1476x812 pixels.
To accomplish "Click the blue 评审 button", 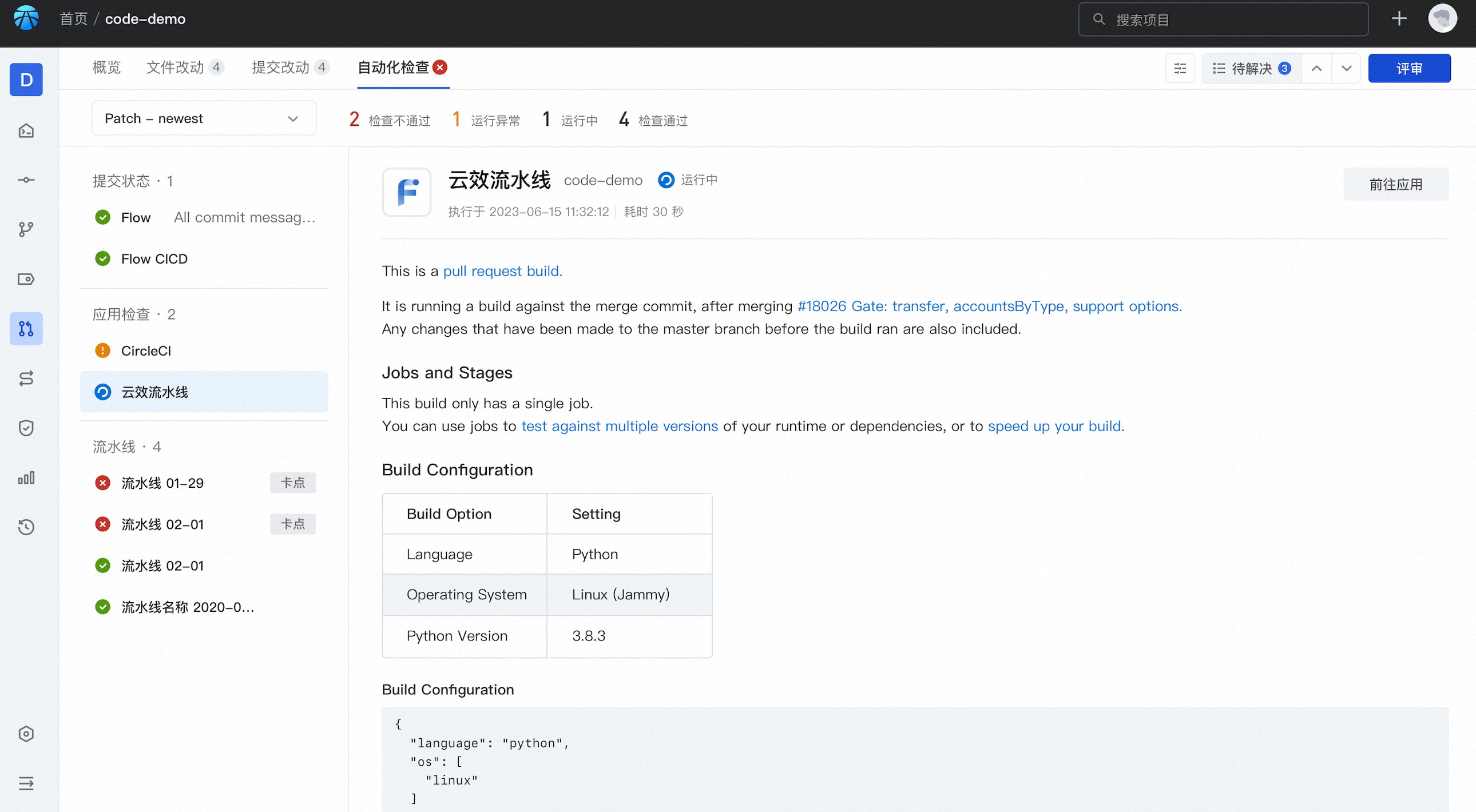I will click(x=1409, y=69).
